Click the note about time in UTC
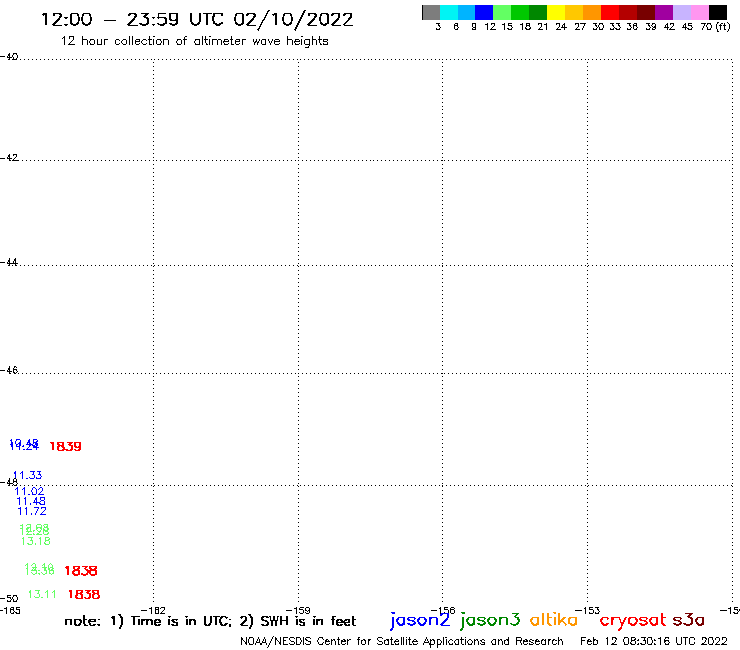 coord(210,621)
